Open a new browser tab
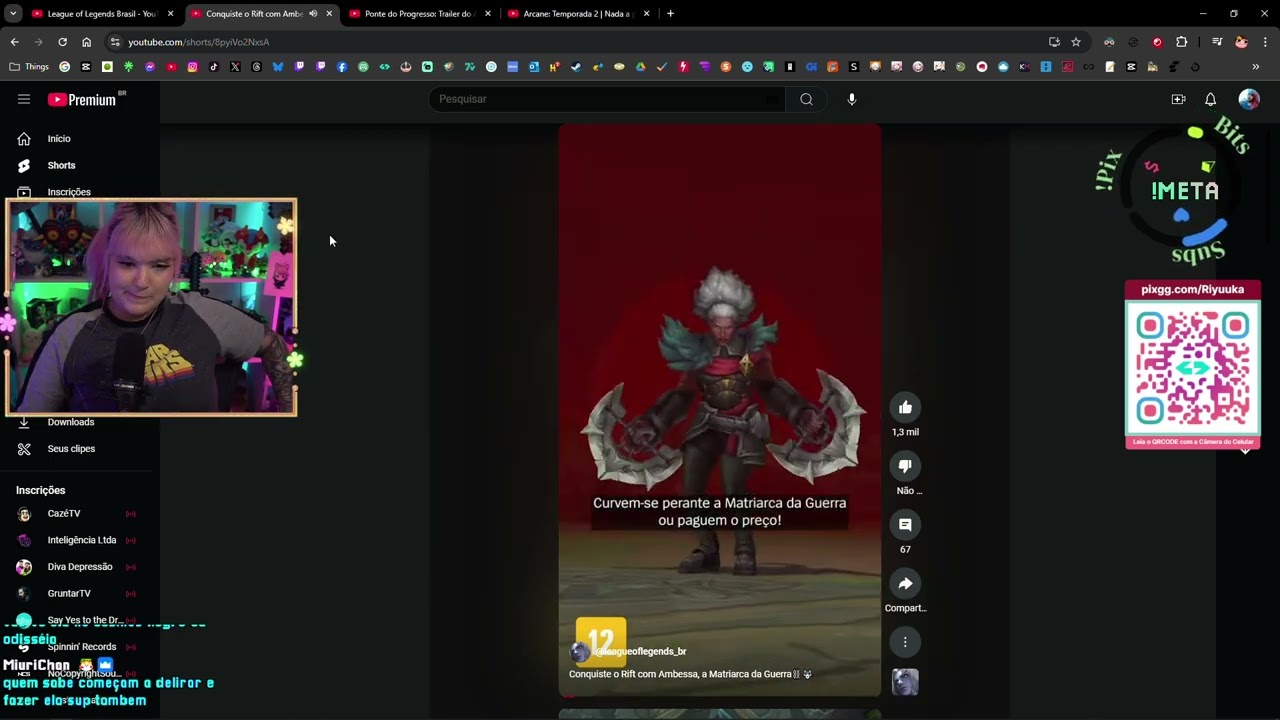 point(670,14)
